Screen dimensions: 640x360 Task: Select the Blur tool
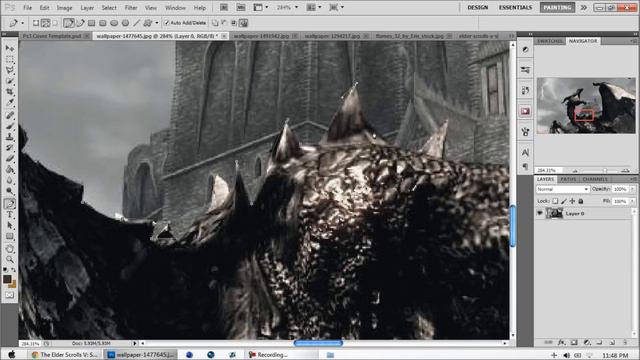coord(10,180)
